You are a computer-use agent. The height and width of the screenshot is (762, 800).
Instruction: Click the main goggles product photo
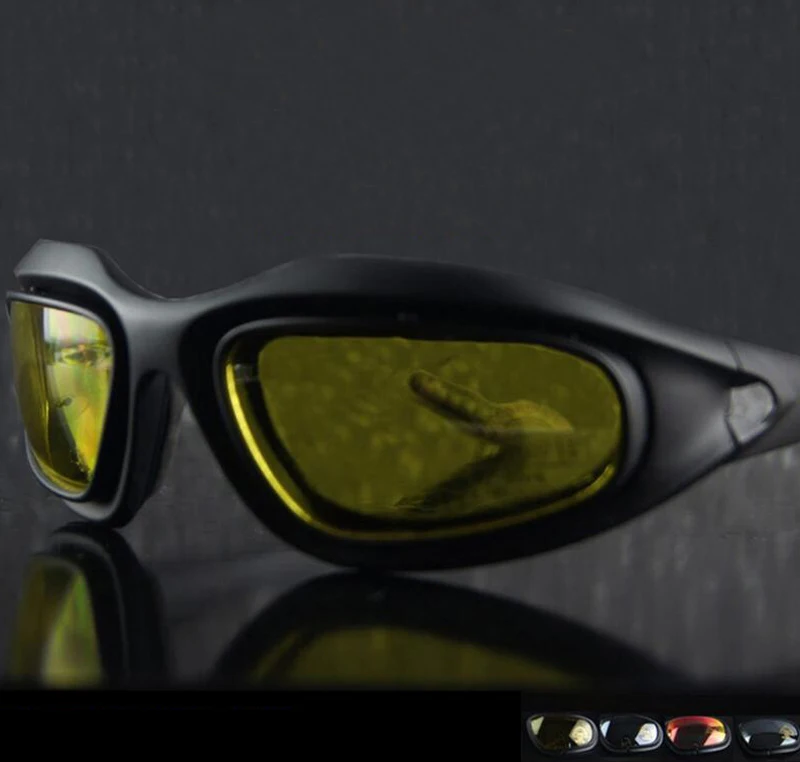click(400, 345)
